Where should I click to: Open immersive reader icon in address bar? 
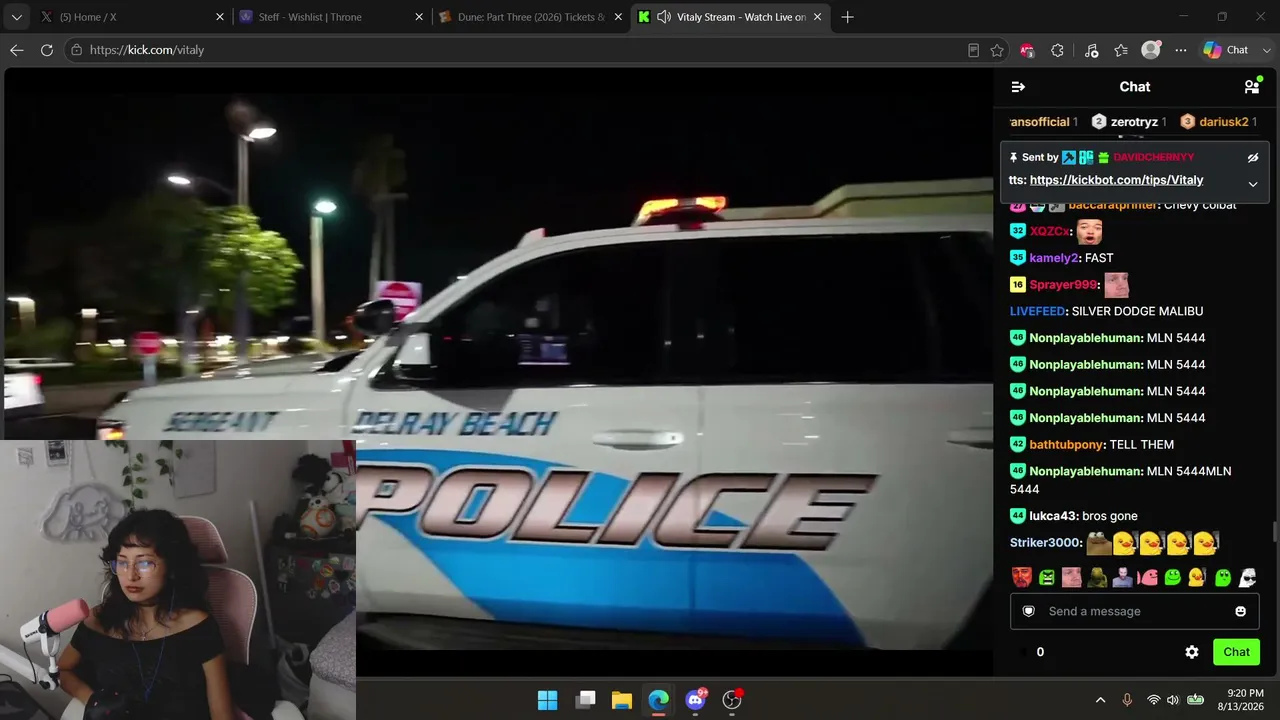pyautogui.click(x=973, y=50)
